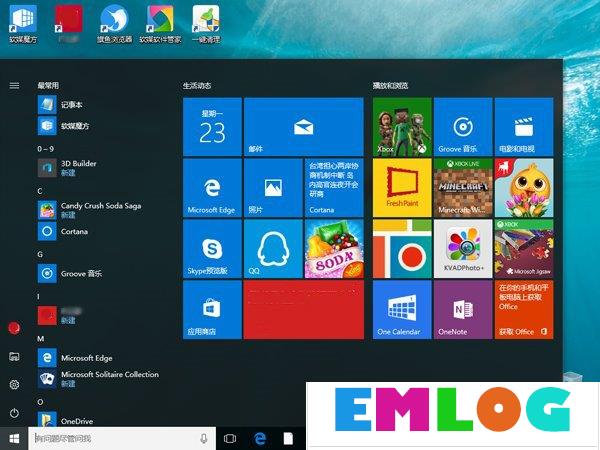This screenshot has width=600, height=450.
Task: Open Task View on the taskbar
Action: pyautogui.click(x=230, y=439)
